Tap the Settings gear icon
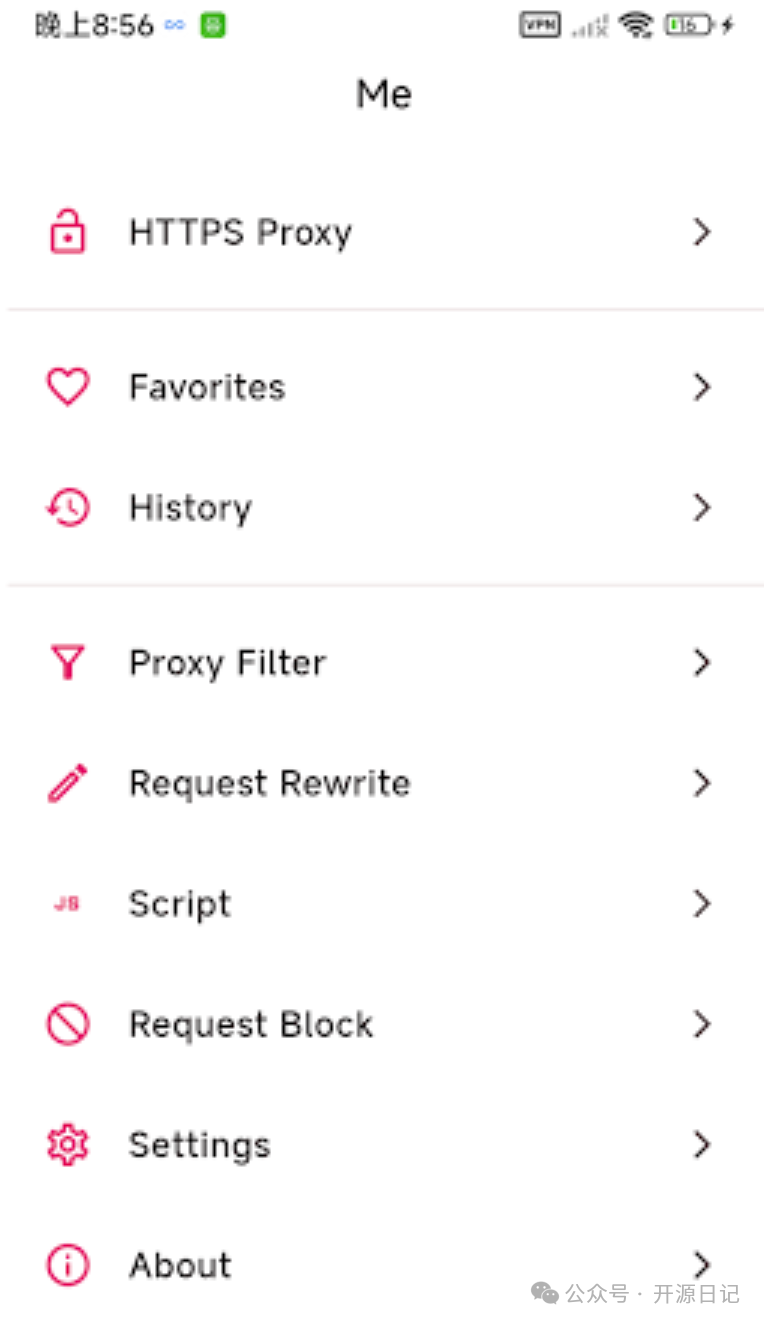This screenshot has height=1324, width=764. pos(68,1144)
